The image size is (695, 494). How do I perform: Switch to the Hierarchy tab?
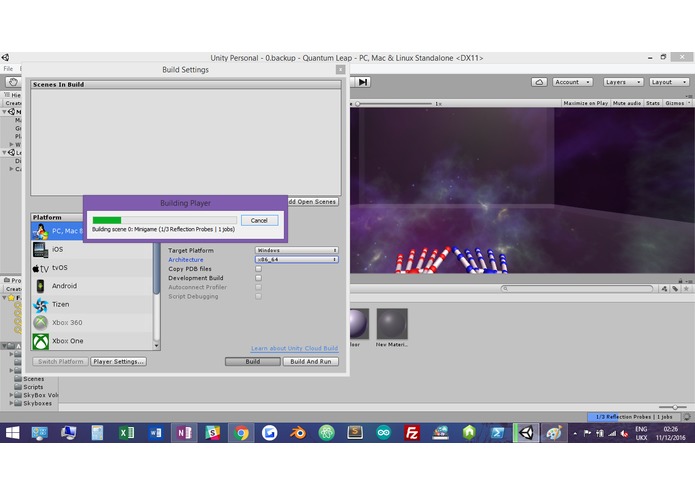click(x=12, y=95)
